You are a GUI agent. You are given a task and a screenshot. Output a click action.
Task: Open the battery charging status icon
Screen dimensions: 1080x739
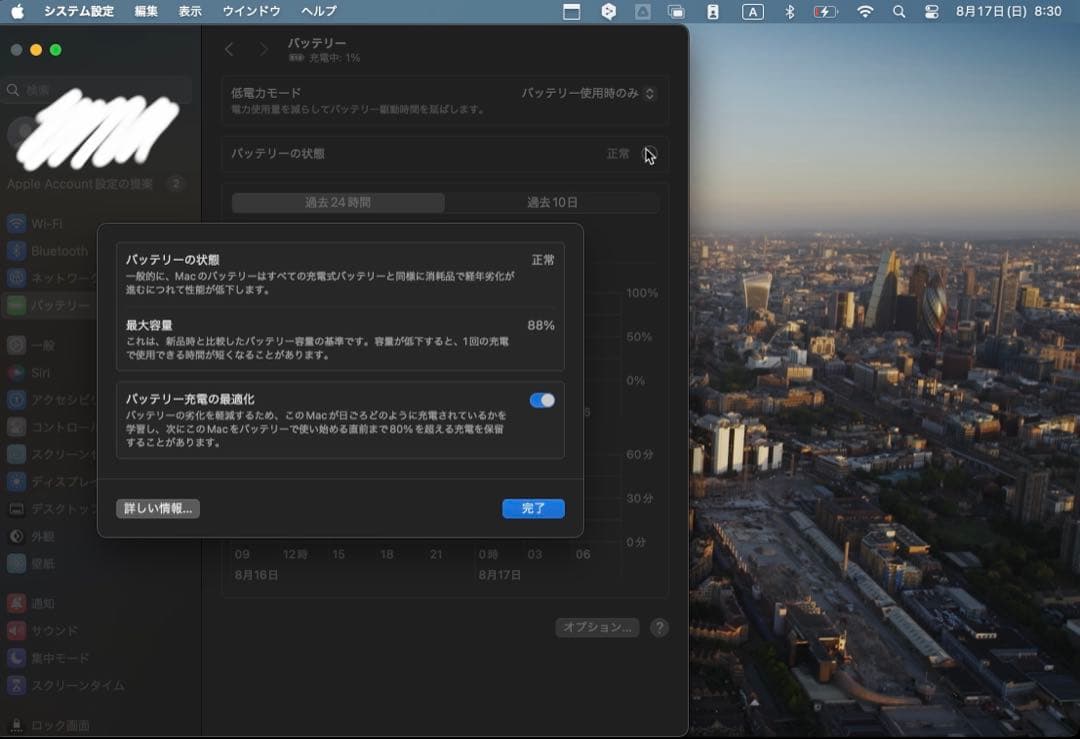pos(825,12)
